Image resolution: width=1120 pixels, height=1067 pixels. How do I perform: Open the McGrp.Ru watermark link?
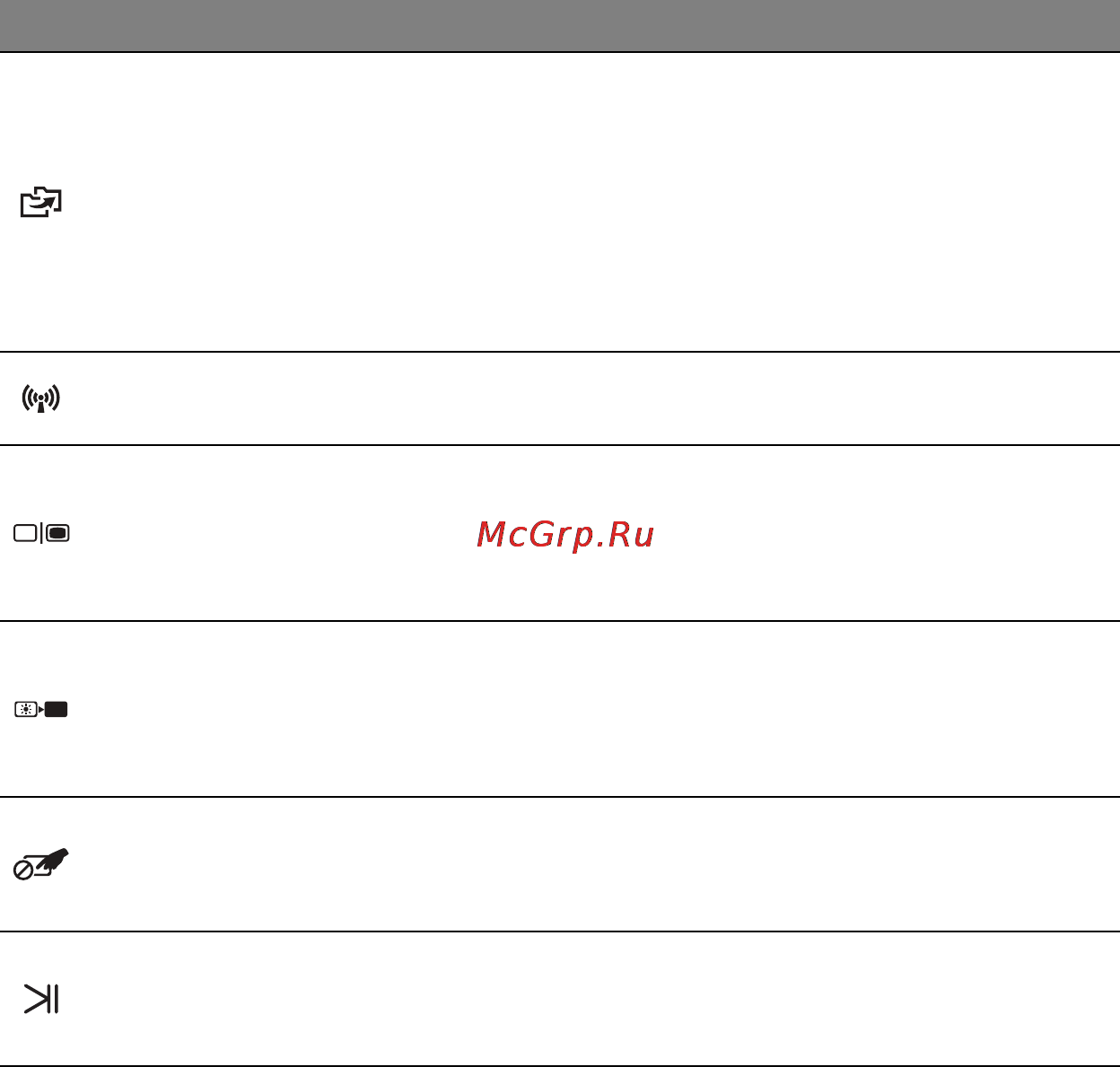pos(565,535)
